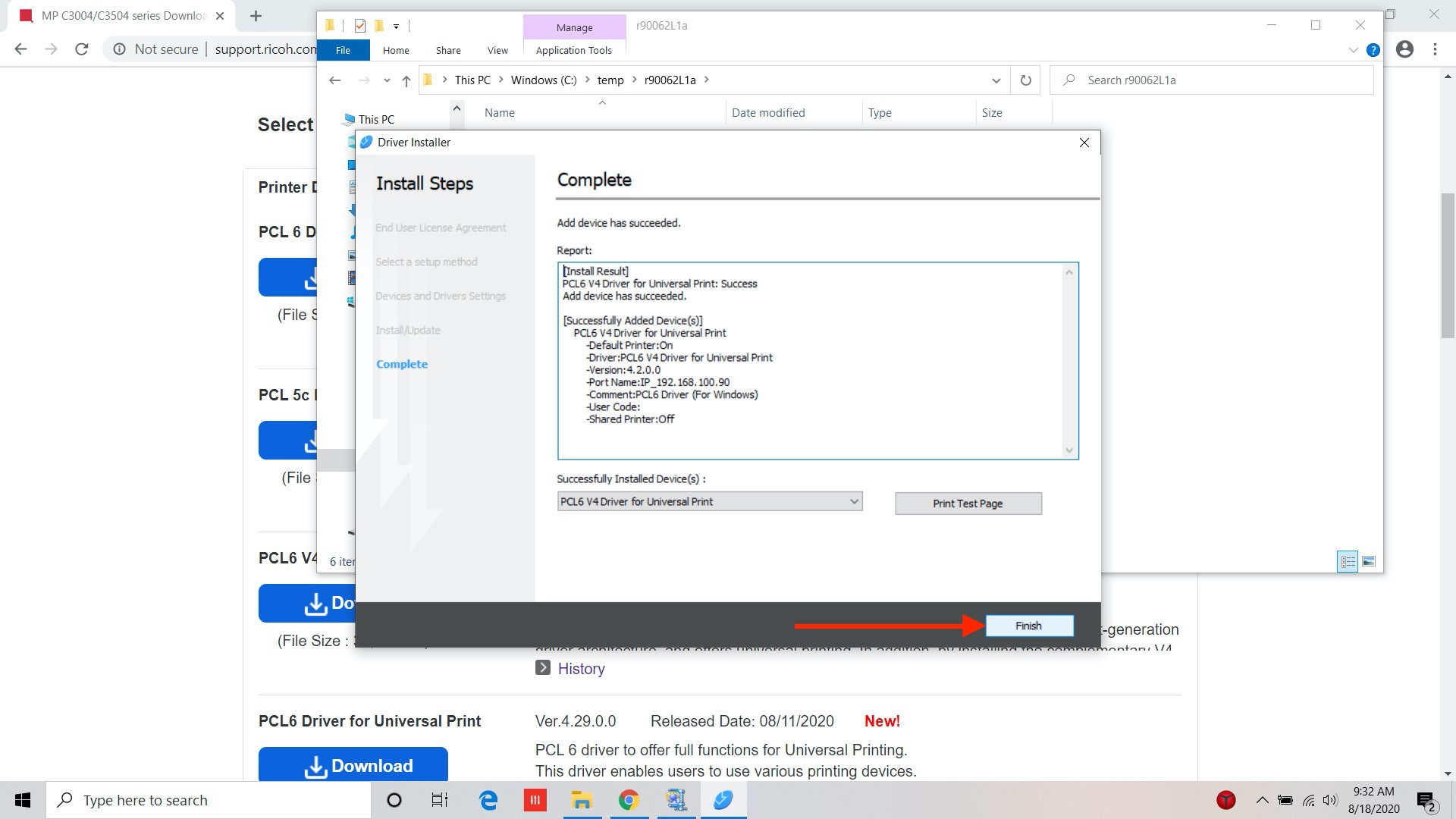
Task: Click Windows (C:) in the address path
Action: click(544, 80)
